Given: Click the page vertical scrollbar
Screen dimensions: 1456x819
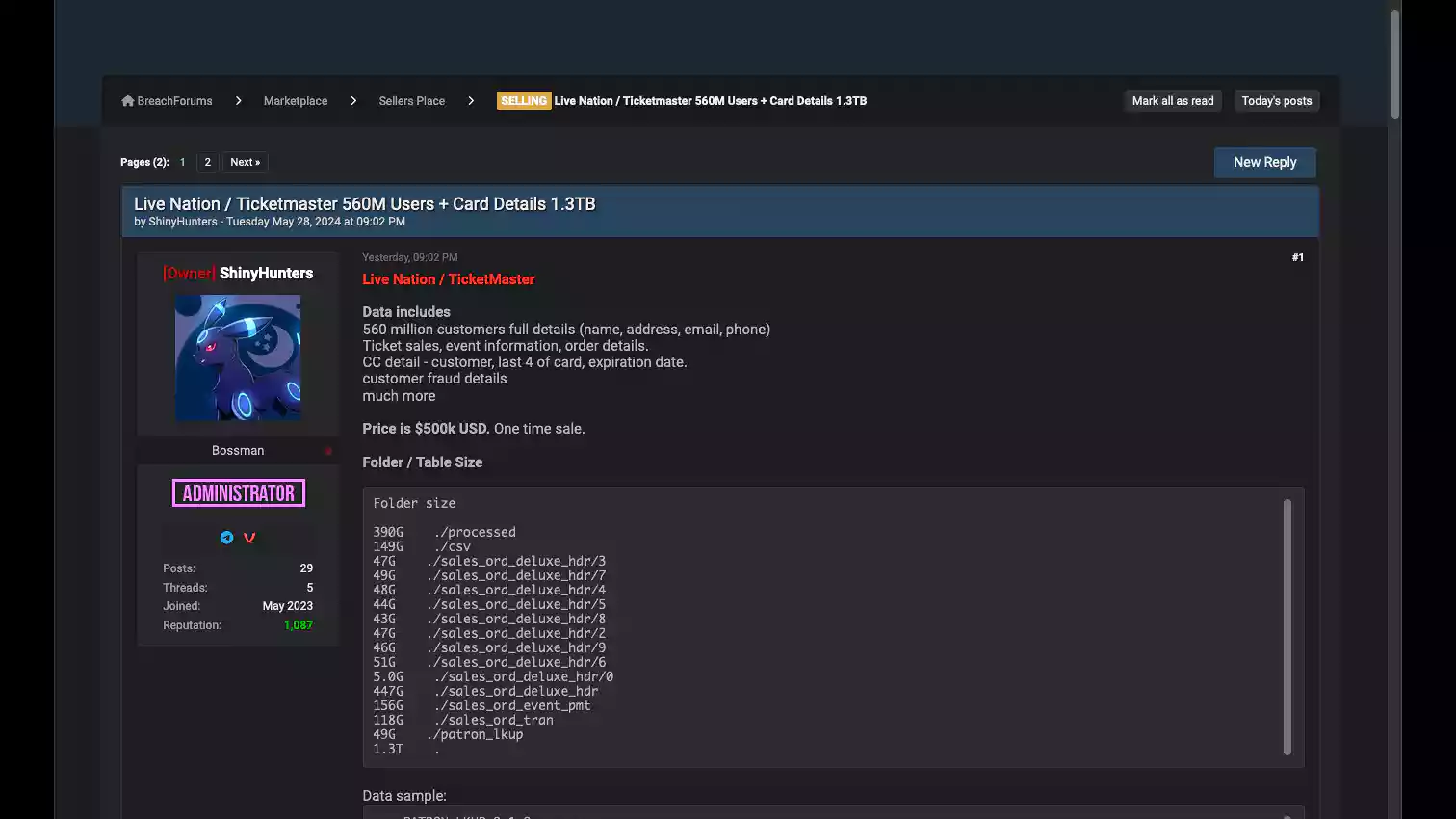Looking at the screenshot, I should [1394, 64].
